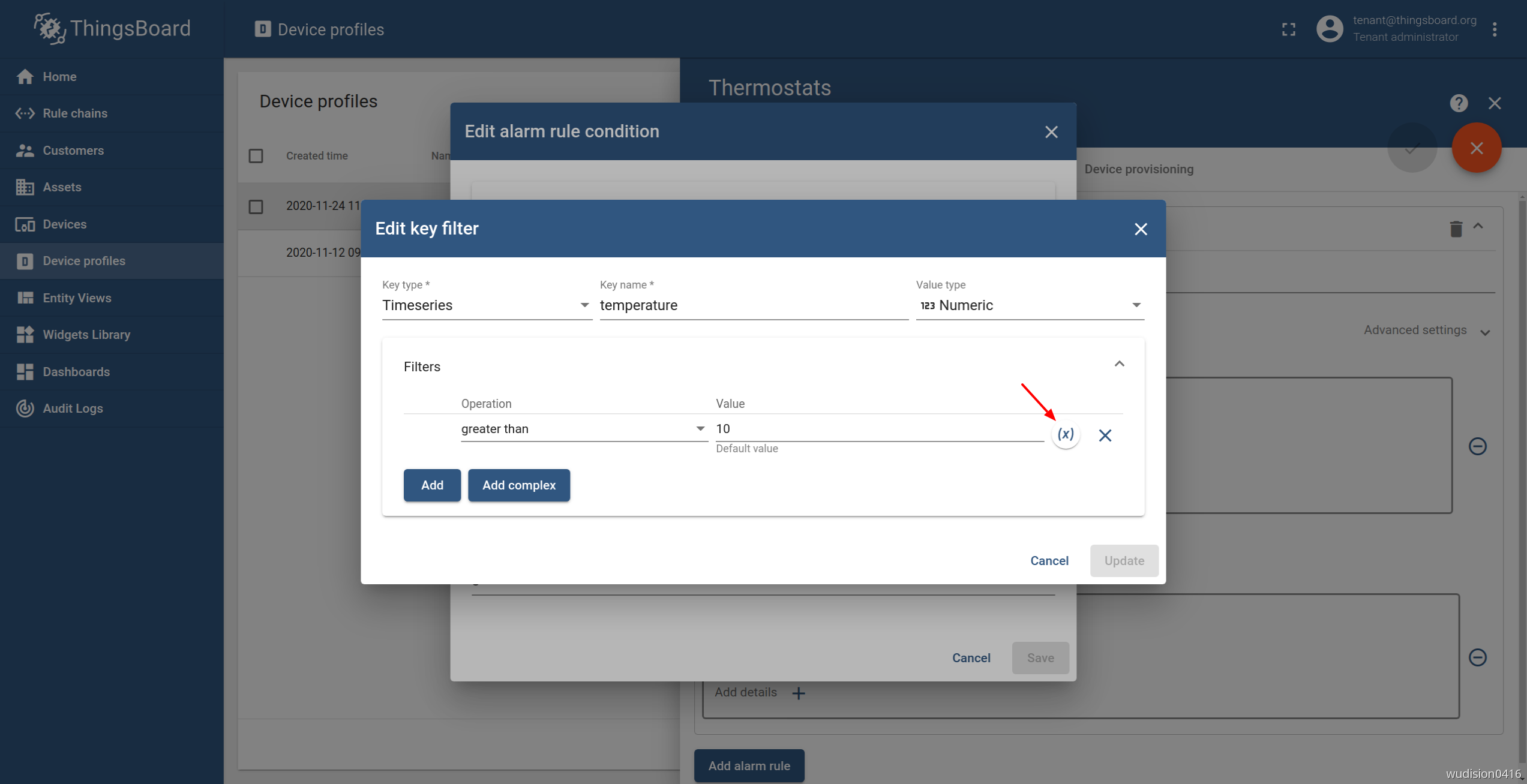This screenshot has height=784, width=1527.
Task: Click the help question mark icon
Action: [1459, 103]
